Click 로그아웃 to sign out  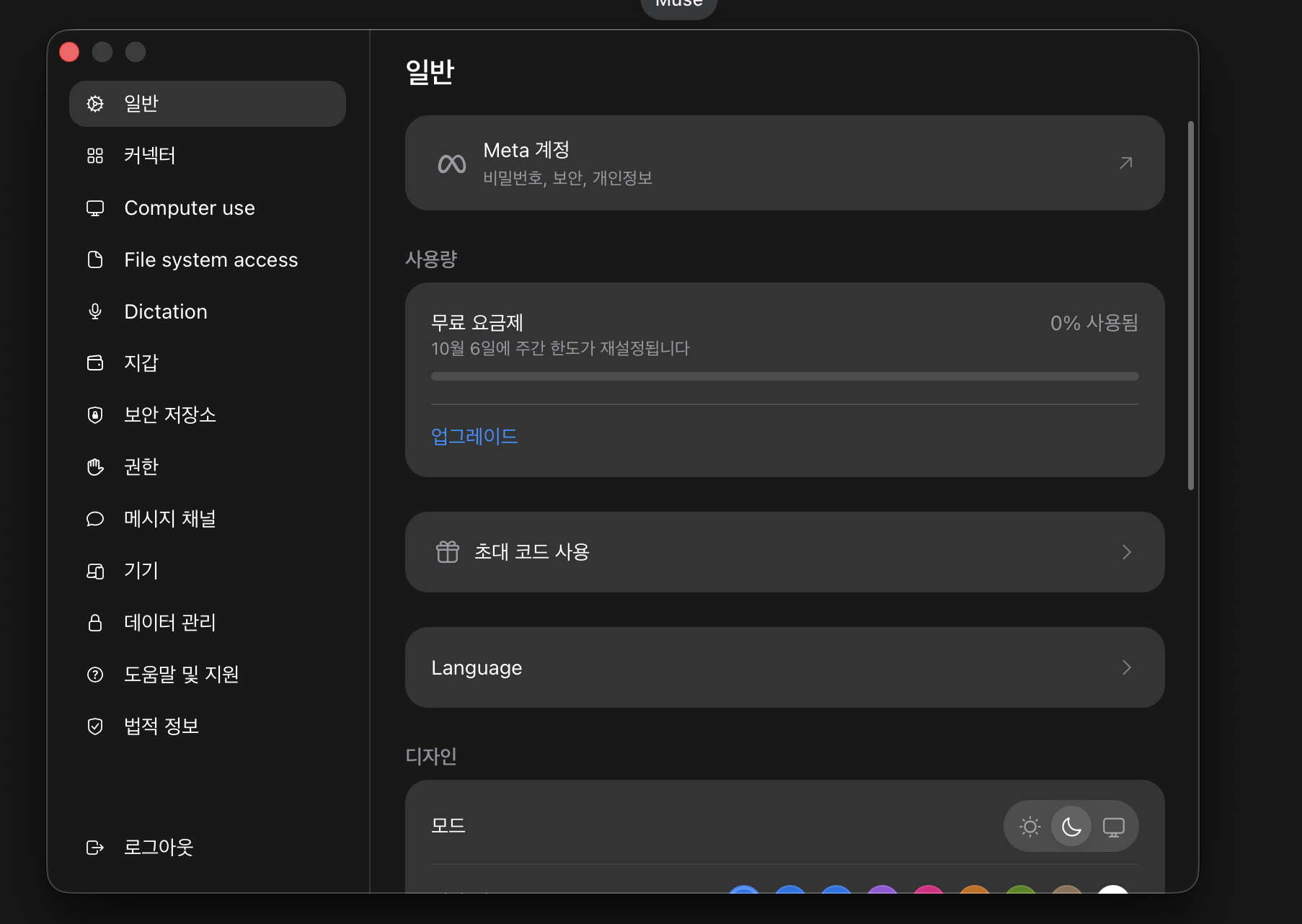coord(208,848)
